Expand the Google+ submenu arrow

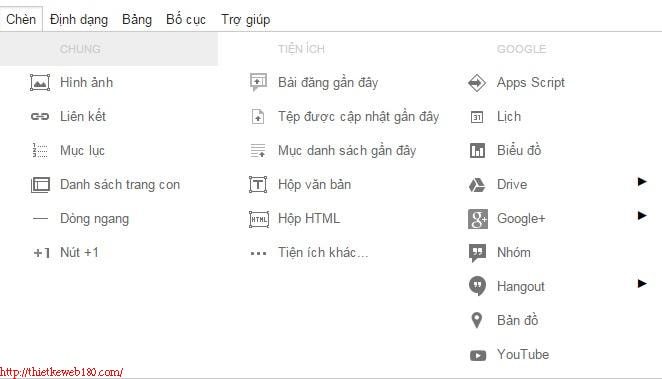coord(642,216)
